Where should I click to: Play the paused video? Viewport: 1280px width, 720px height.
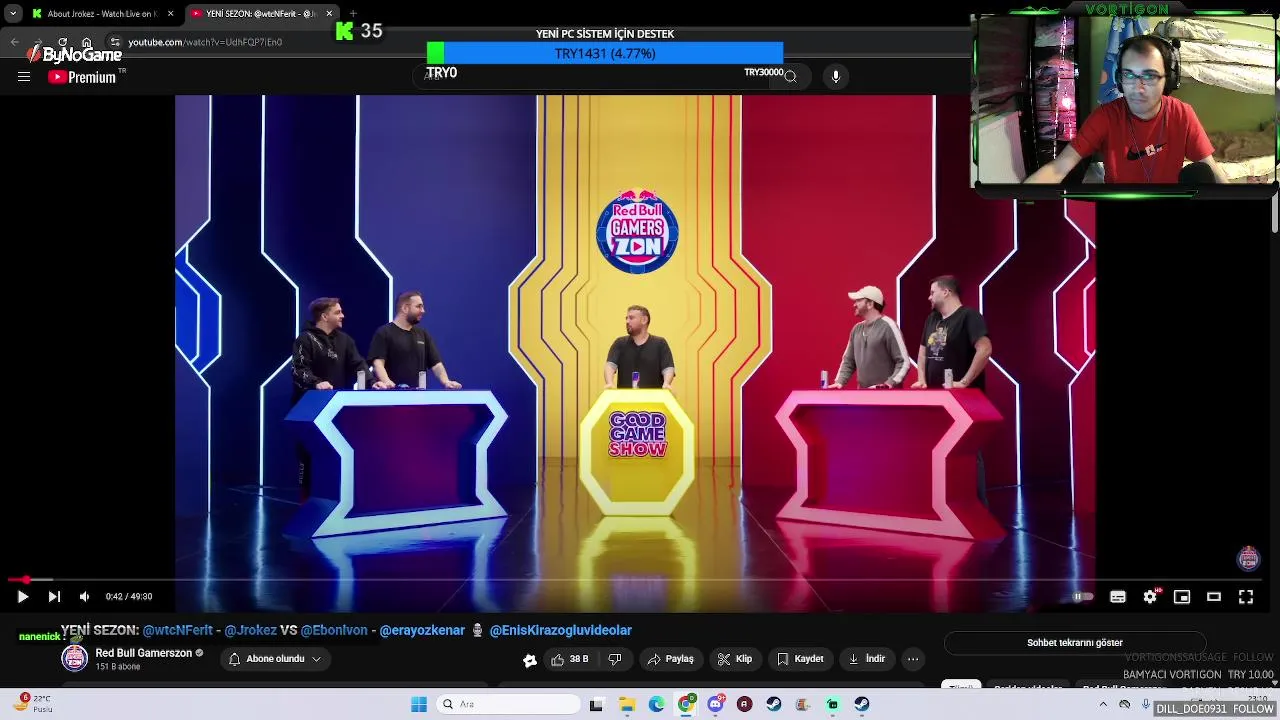click(22, 596)
